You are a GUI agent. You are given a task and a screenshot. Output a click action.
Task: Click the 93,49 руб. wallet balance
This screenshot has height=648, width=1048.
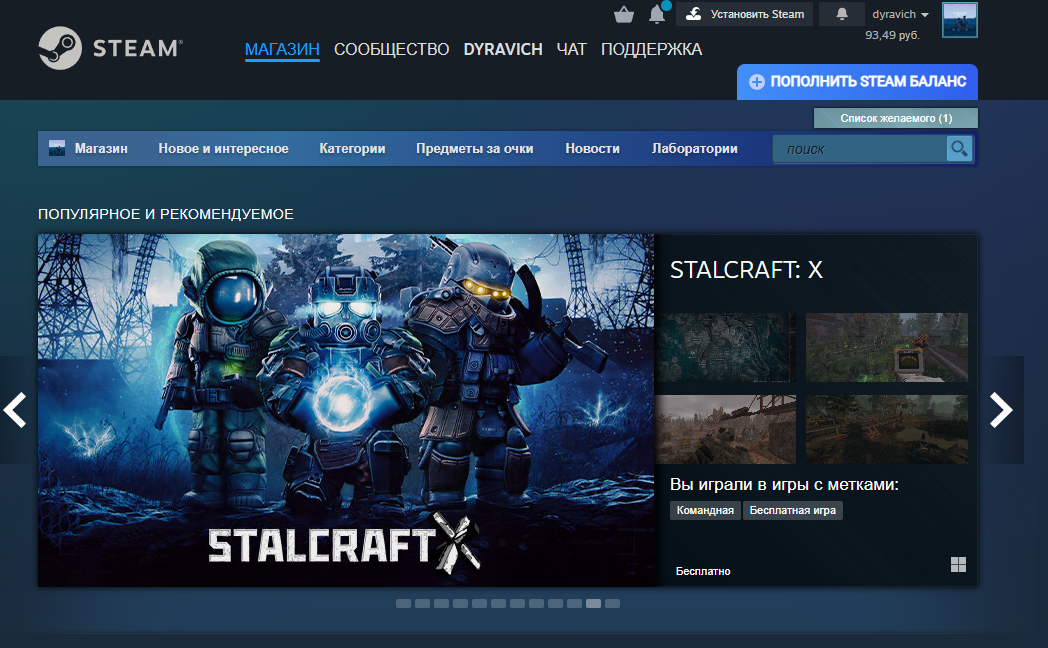[892, 35]
